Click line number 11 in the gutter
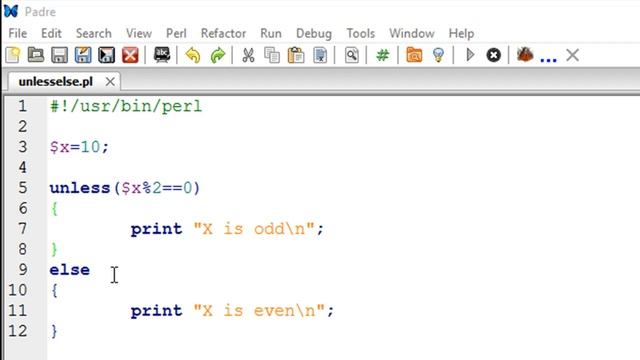 pyautogui.click(x=18, y=311)
